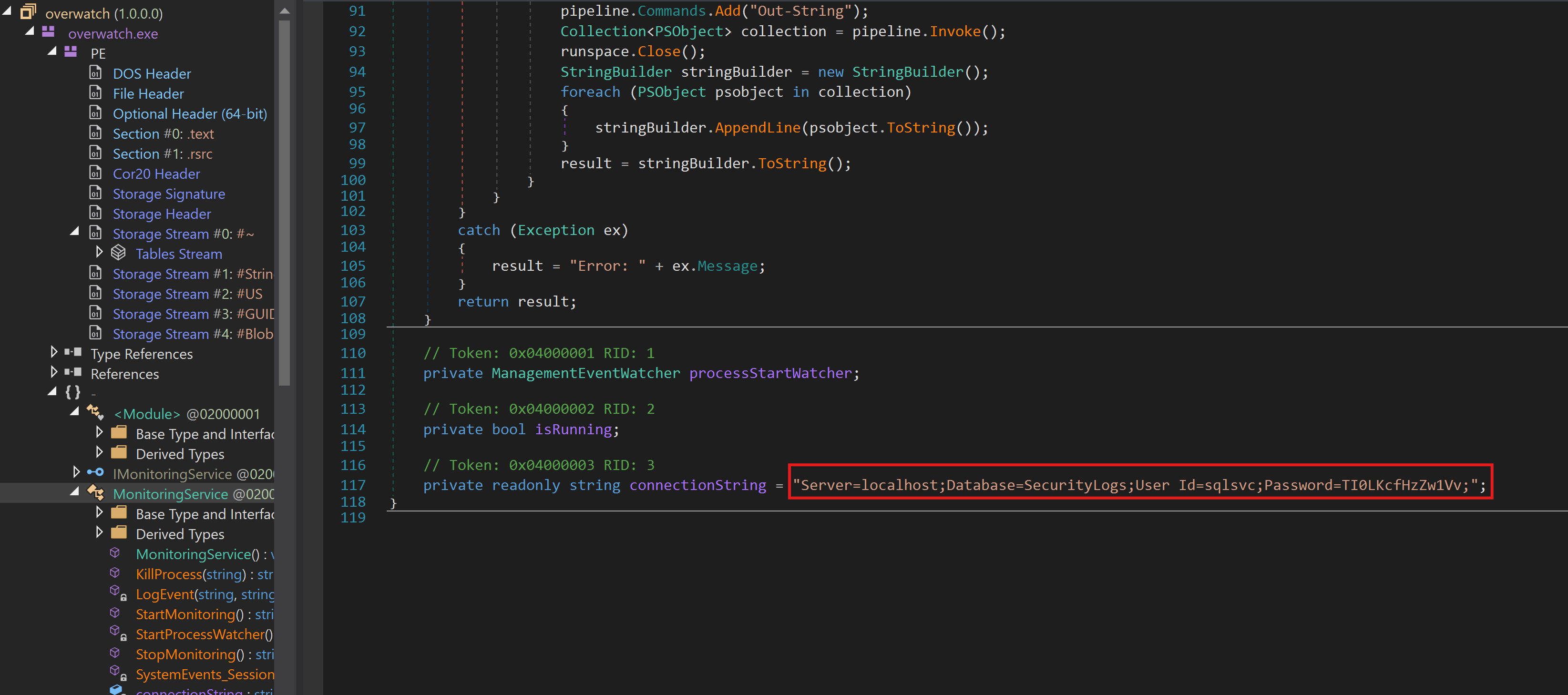Expand the Tables Stream node
Image resolution: width=1568 pixels, height=695 pixels.
coord(99,252)
